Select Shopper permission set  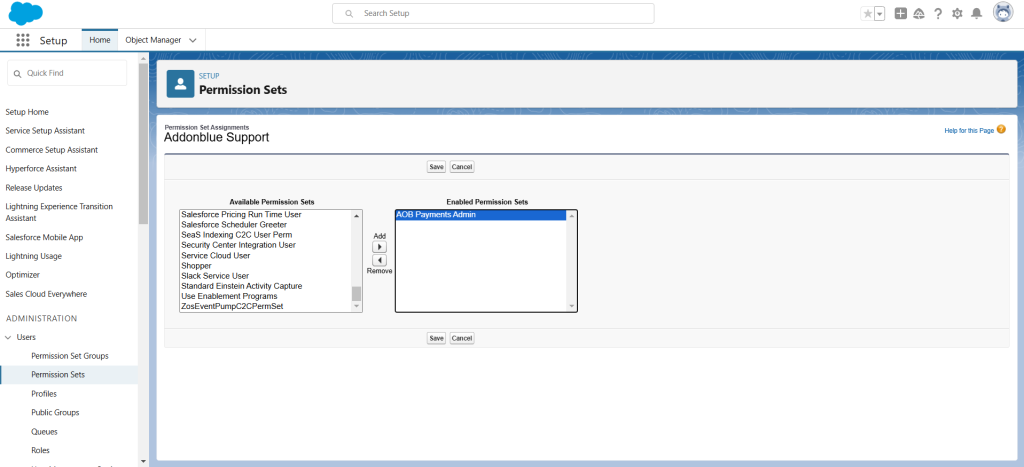tap(266, 266)
